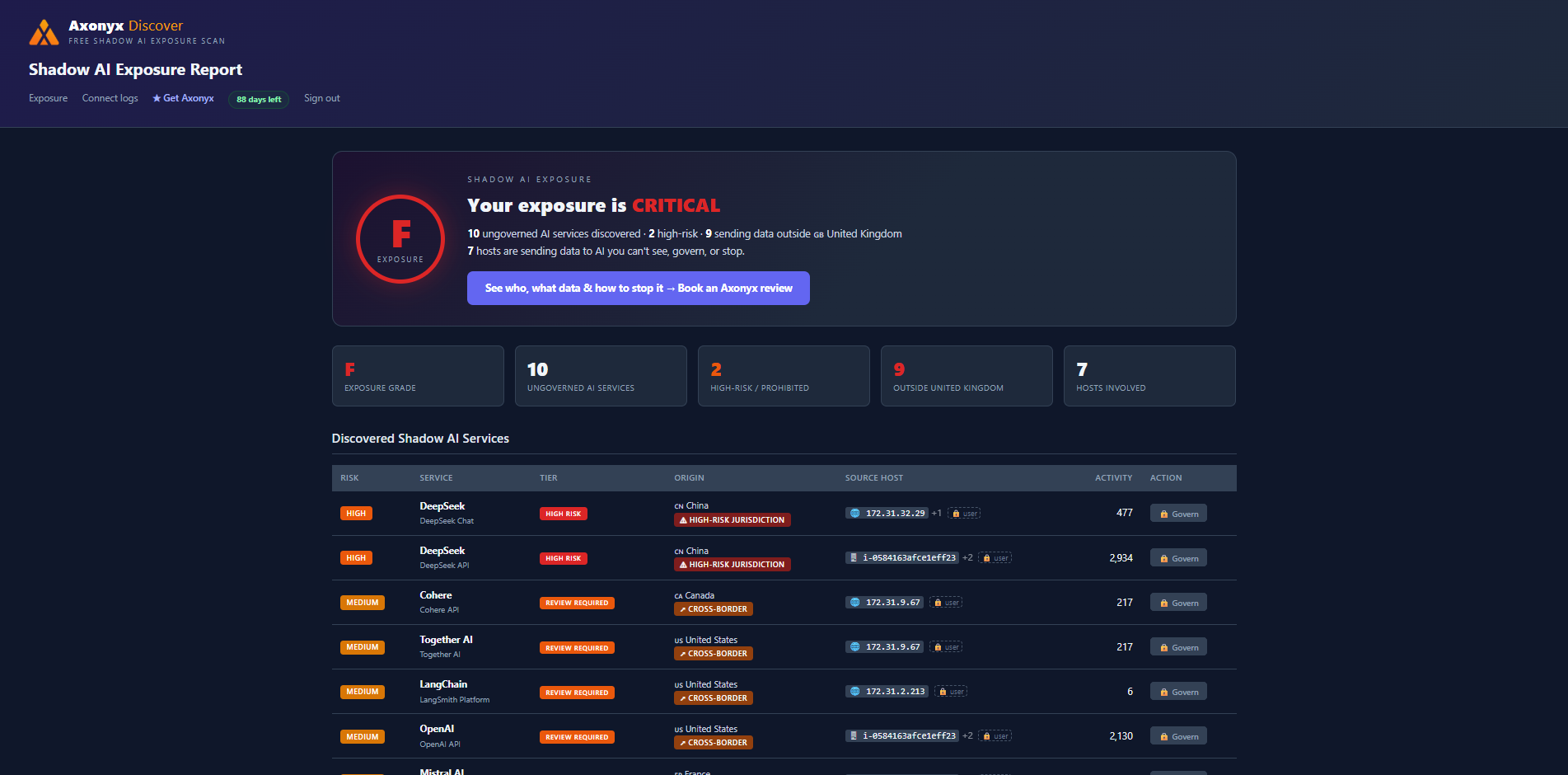Image resolution: width=1568 pixels, height=775 pixels.
Task: Select the Hosts Involved stat card
Action: click(x=1149, y=376)
